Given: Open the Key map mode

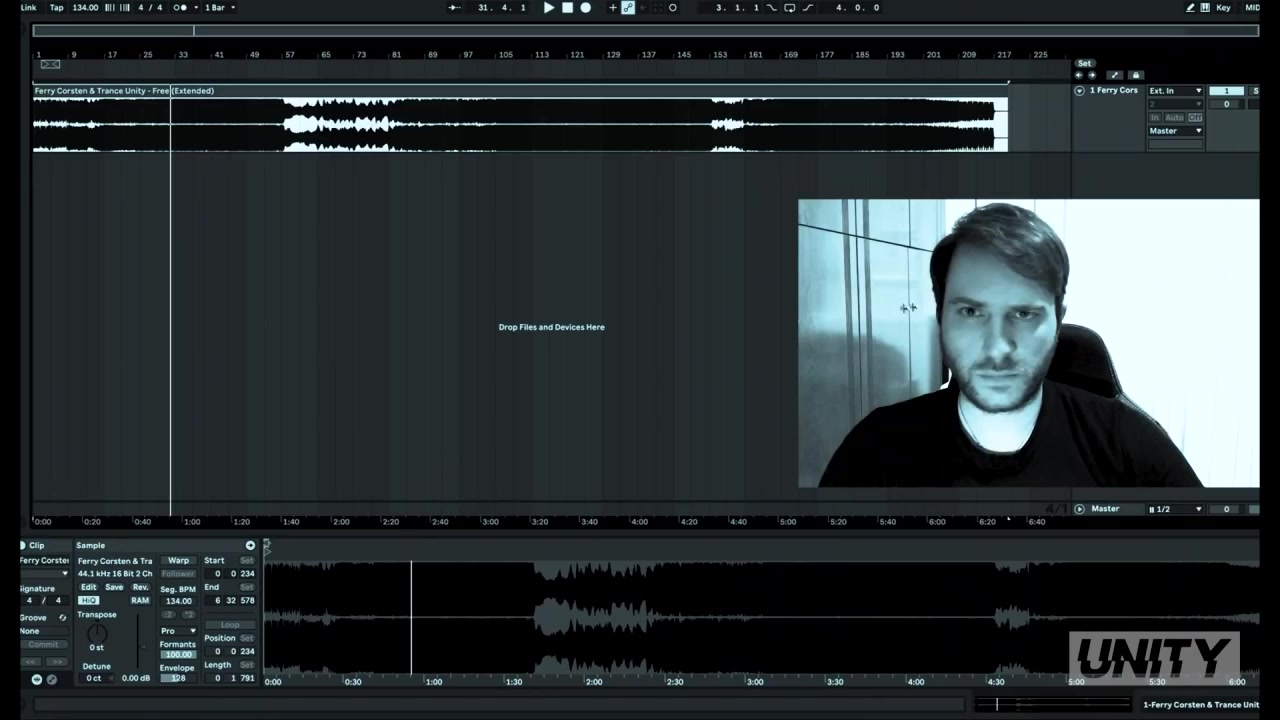Looking at the screenshot, I should tap(1223, 8).
